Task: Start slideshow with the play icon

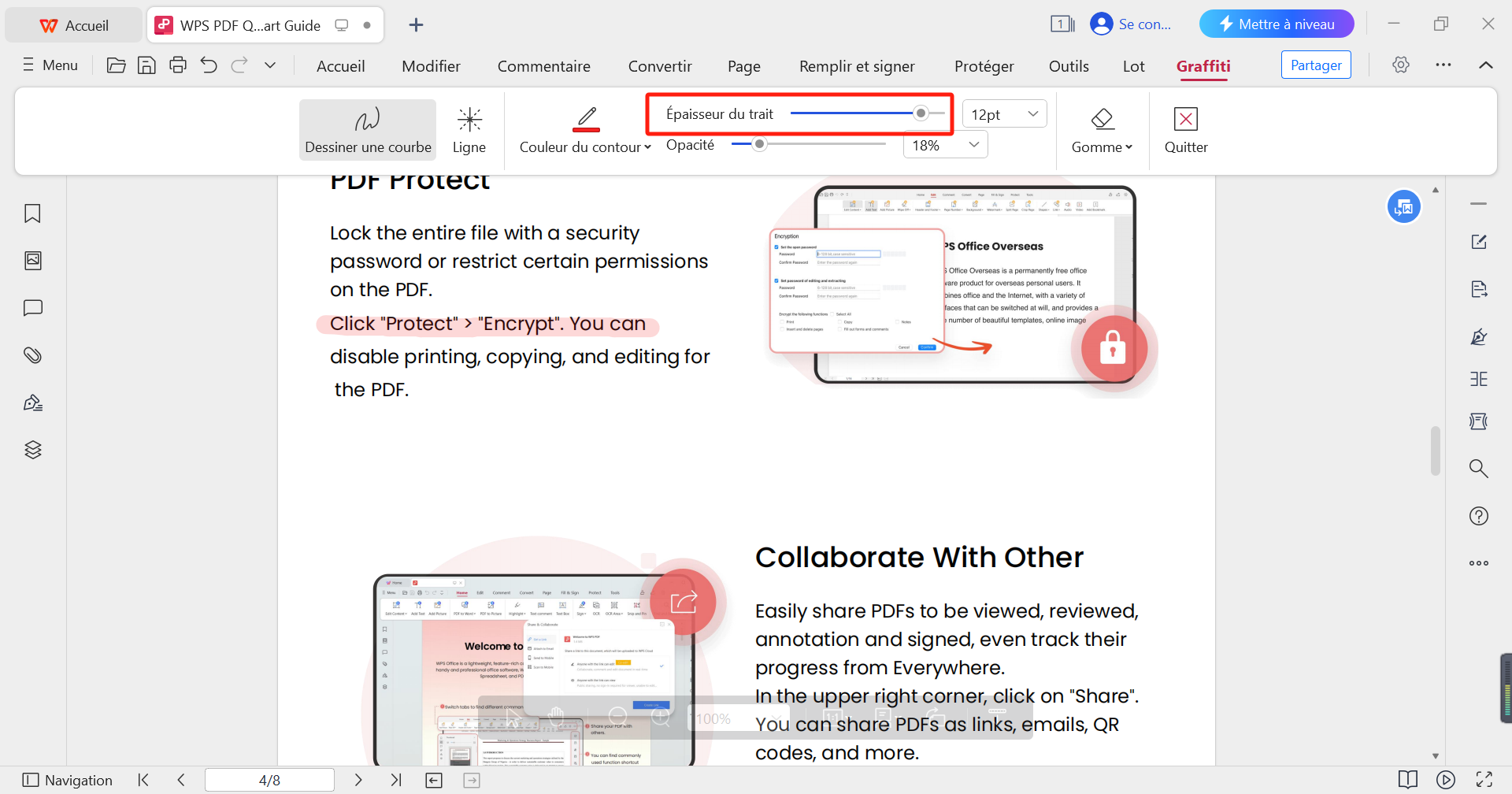Action: tap(1446, 780)
